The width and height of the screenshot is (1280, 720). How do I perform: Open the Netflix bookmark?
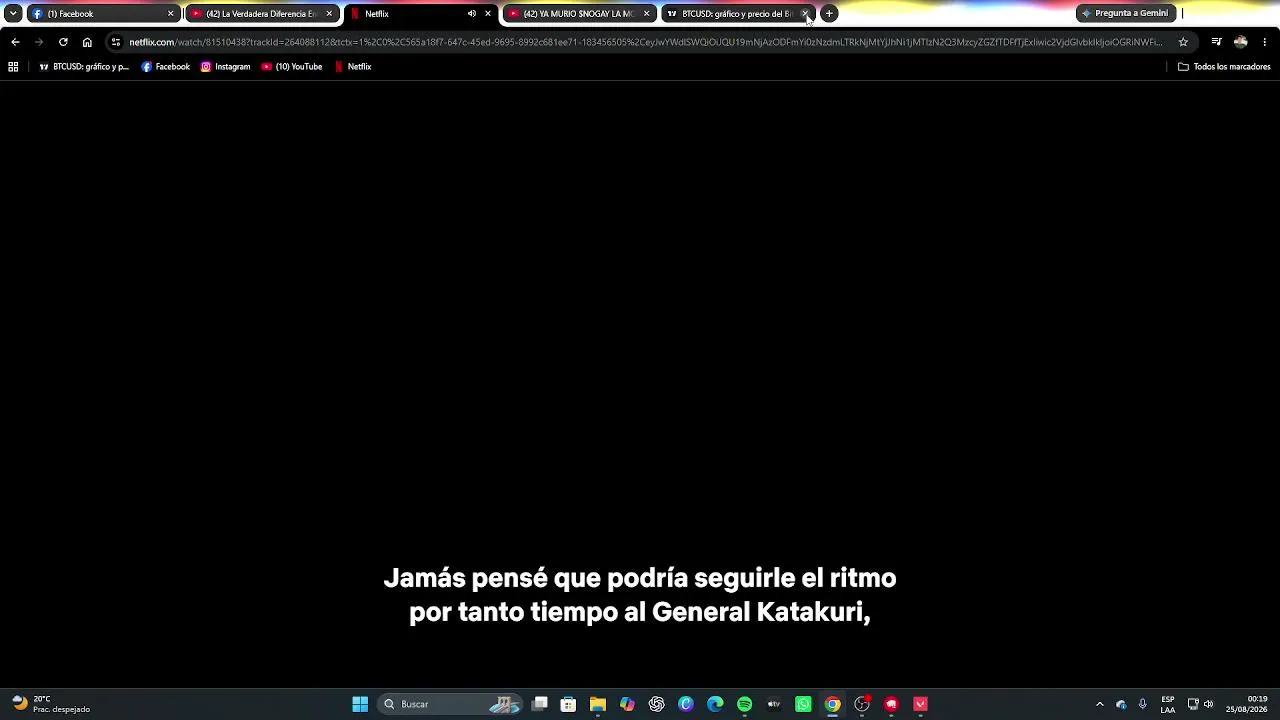353,67
